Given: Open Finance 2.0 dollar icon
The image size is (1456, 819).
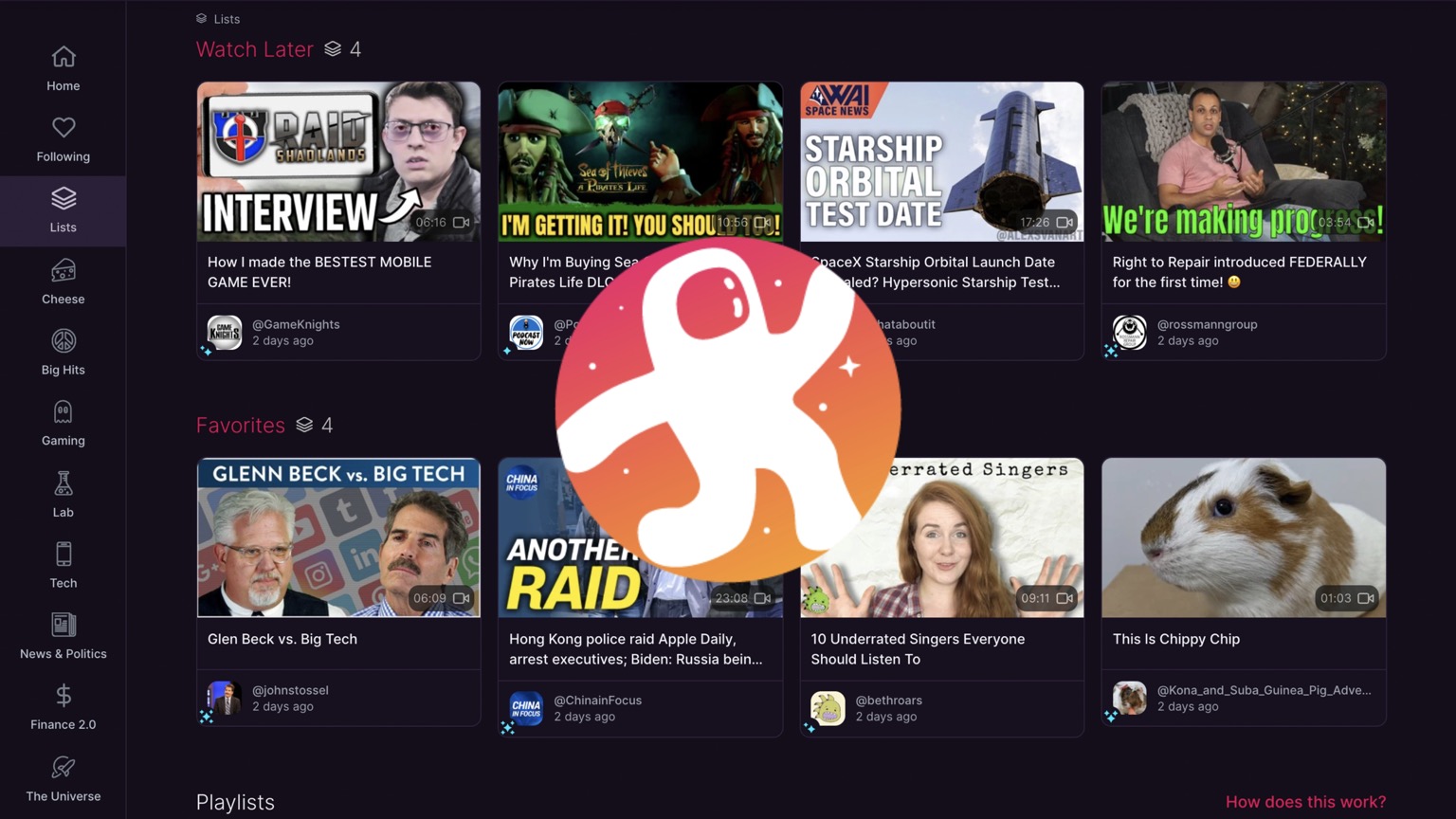Looking at the screenshot, I should (x=64, y=696).
